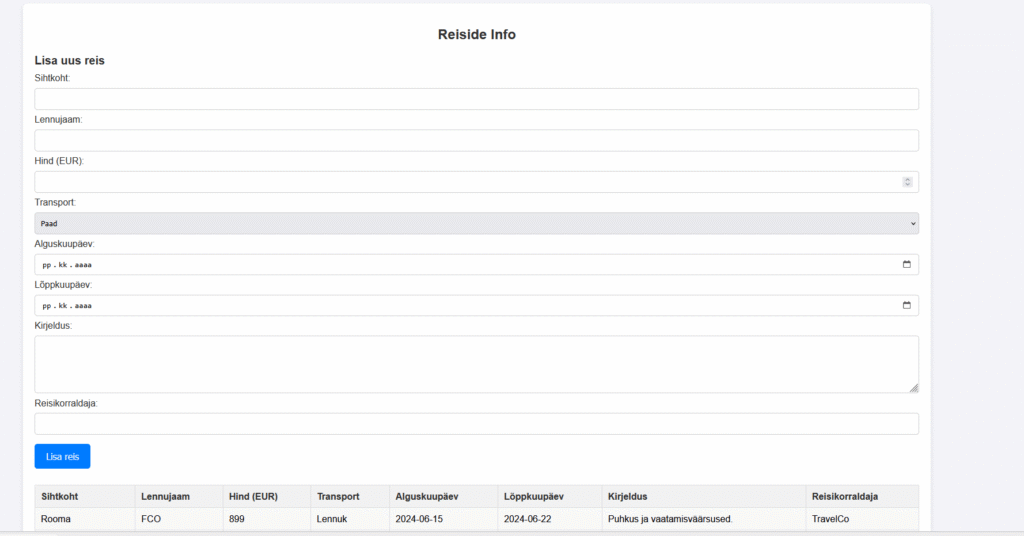Click the TravelCo cell in the table
Viewport: 1024px width, 536px height.
(836, 519)
